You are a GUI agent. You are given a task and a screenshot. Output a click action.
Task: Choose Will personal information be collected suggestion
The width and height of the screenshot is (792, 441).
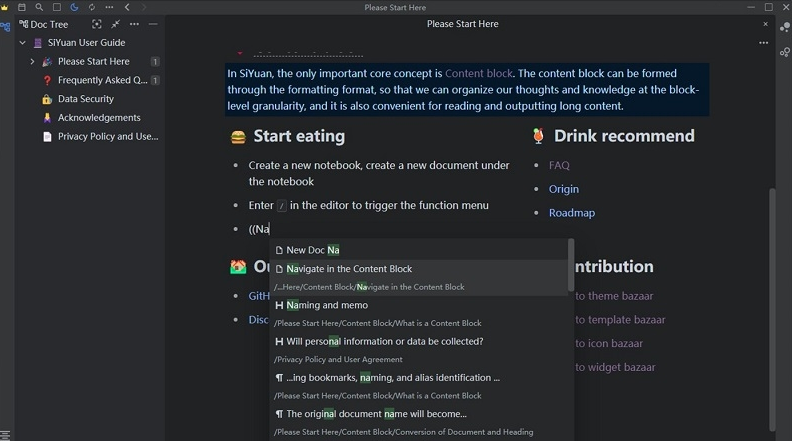pyautogui.click(x=419, y=350)
